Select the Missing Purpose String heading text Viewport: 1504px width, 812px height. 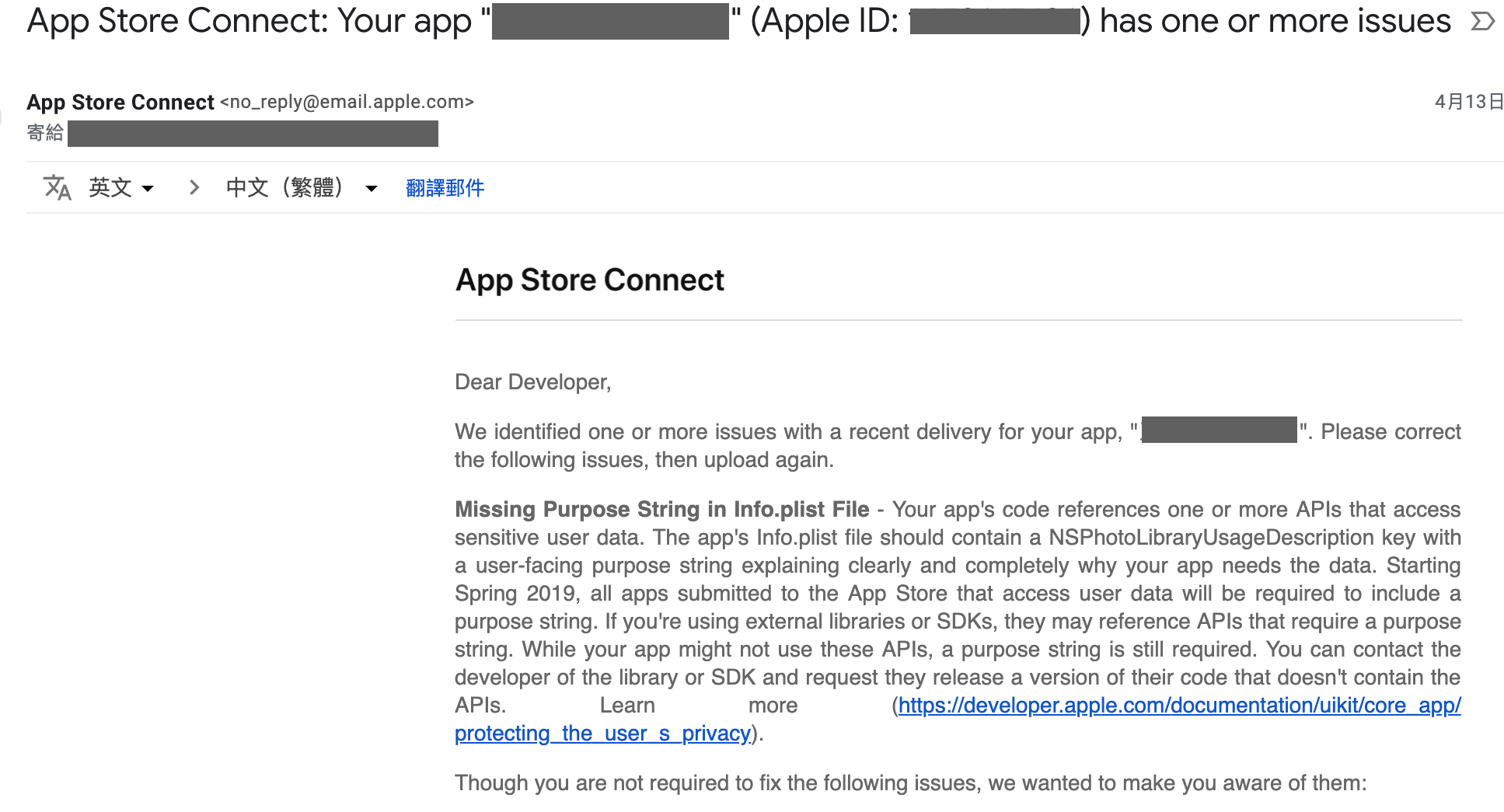[x=661, y=509]
